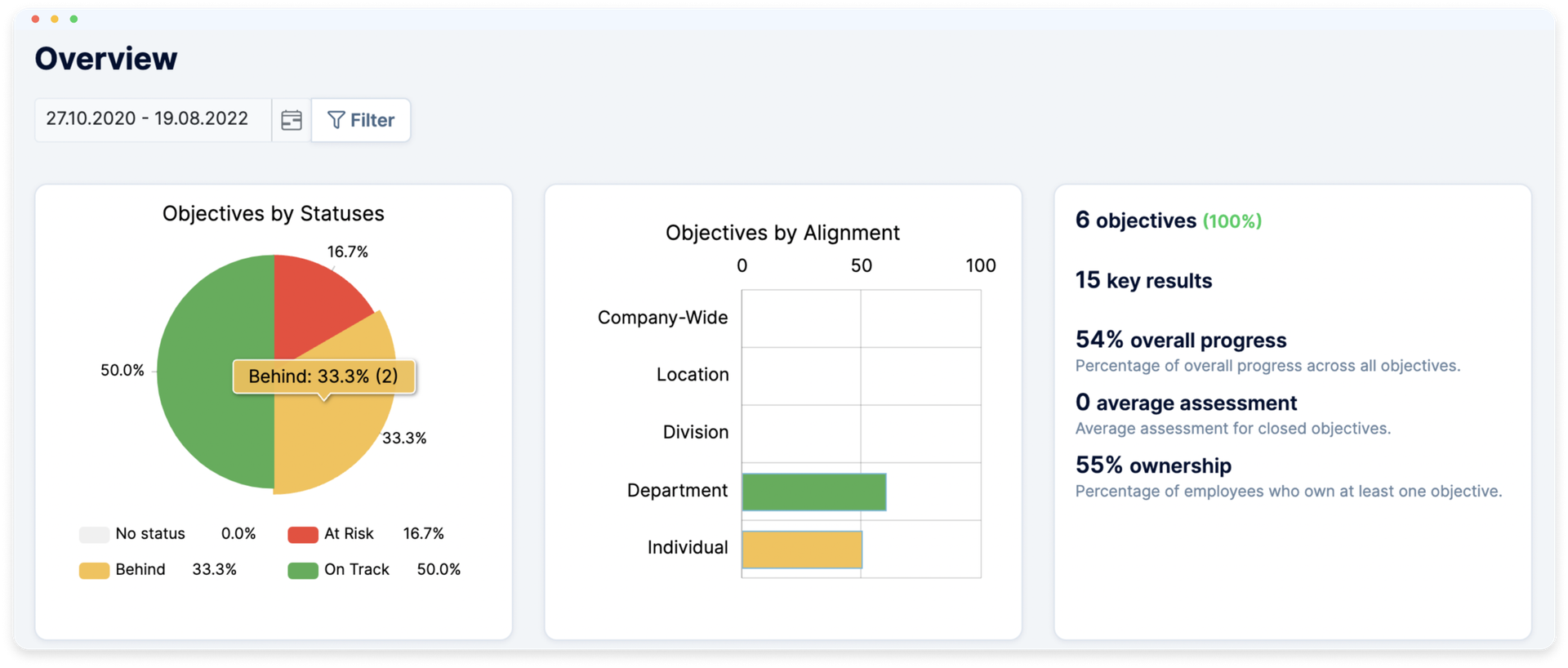Click the Overview page heading

(106, 59)
